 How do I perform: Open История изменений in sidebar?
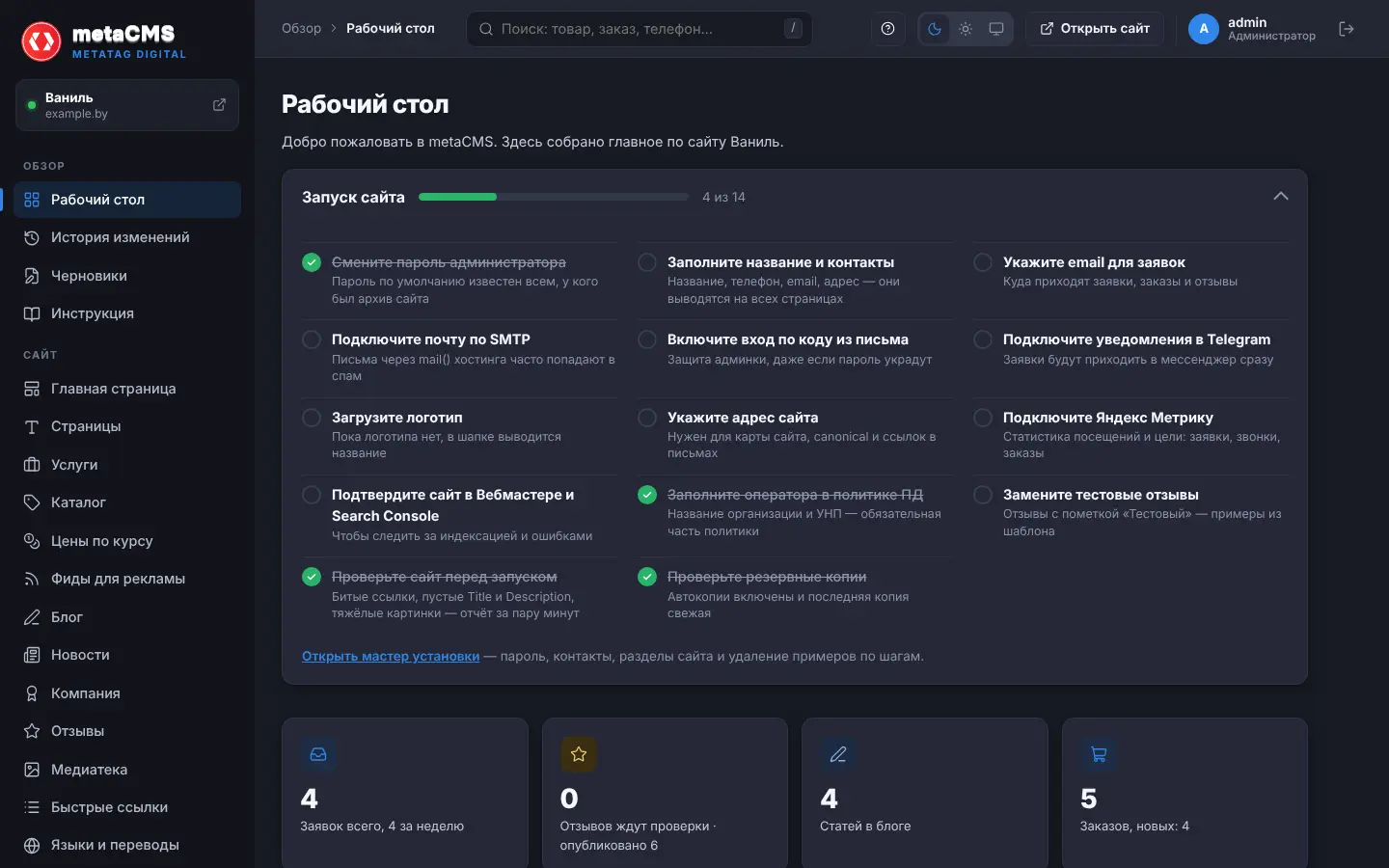tap(127, 237)
